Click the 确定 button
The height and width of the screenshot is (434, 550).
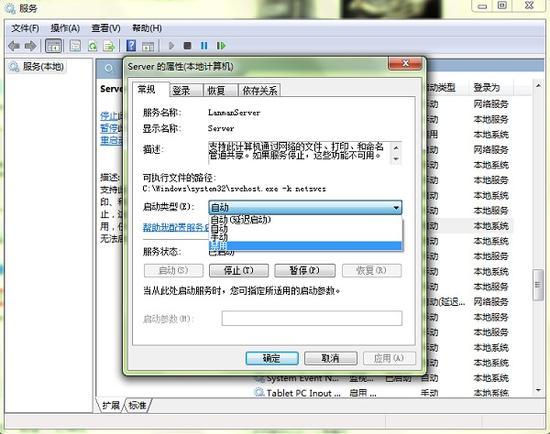[272, 358]
